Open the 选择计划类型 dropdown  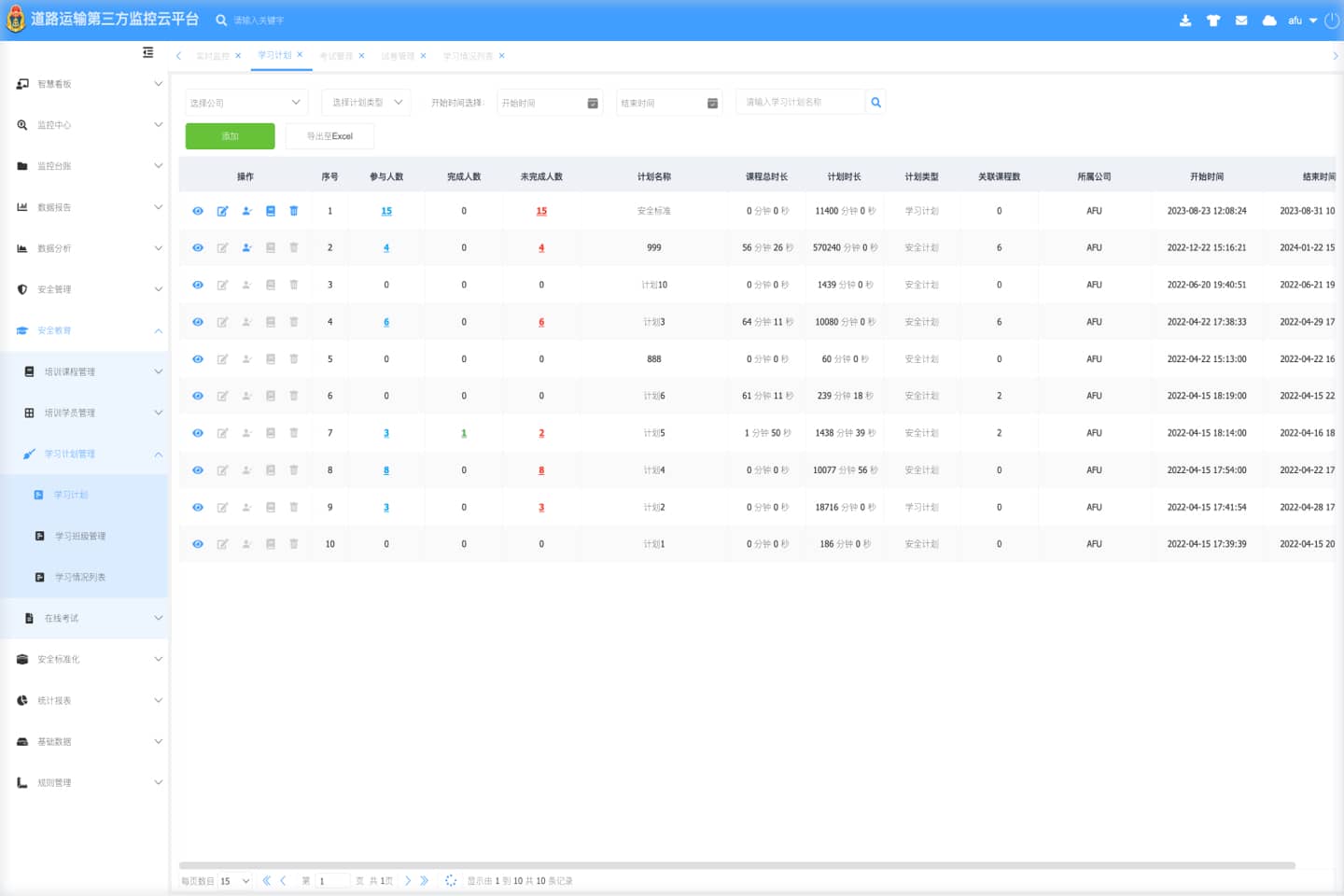[x=367, y=103]
